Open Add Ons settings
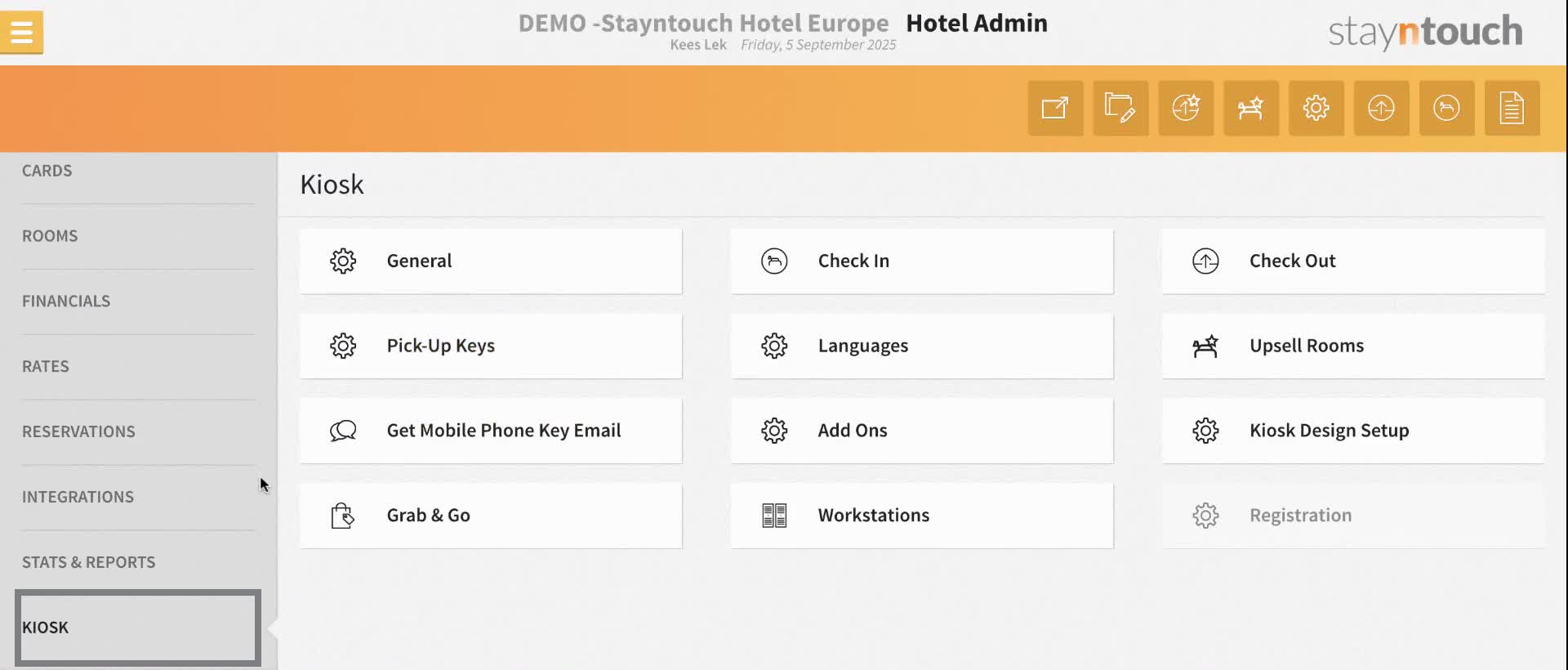The image size is (1568, 670). point(922,431)
